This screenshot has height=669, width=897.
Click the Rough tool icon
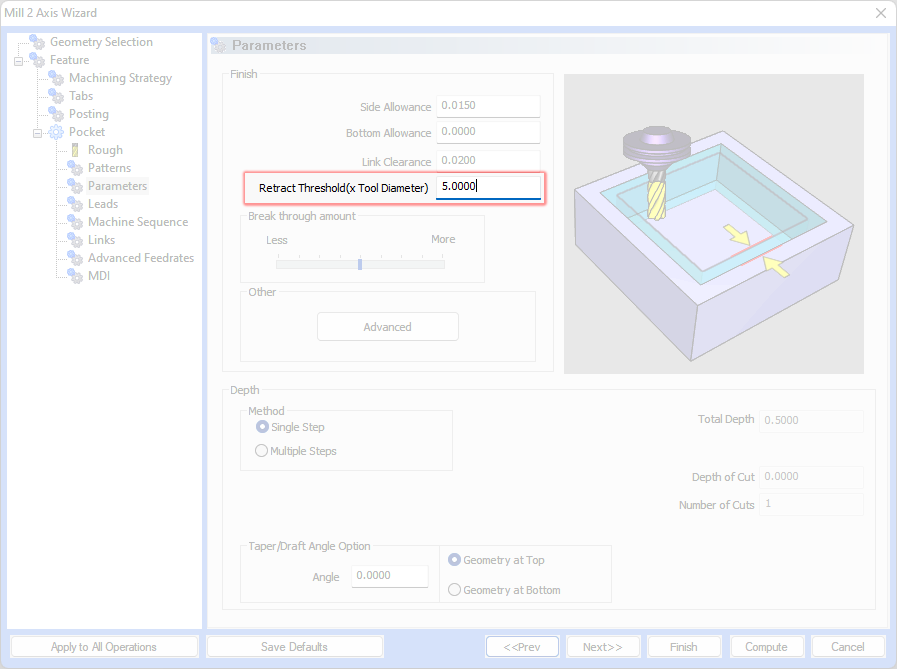(75, 150)
